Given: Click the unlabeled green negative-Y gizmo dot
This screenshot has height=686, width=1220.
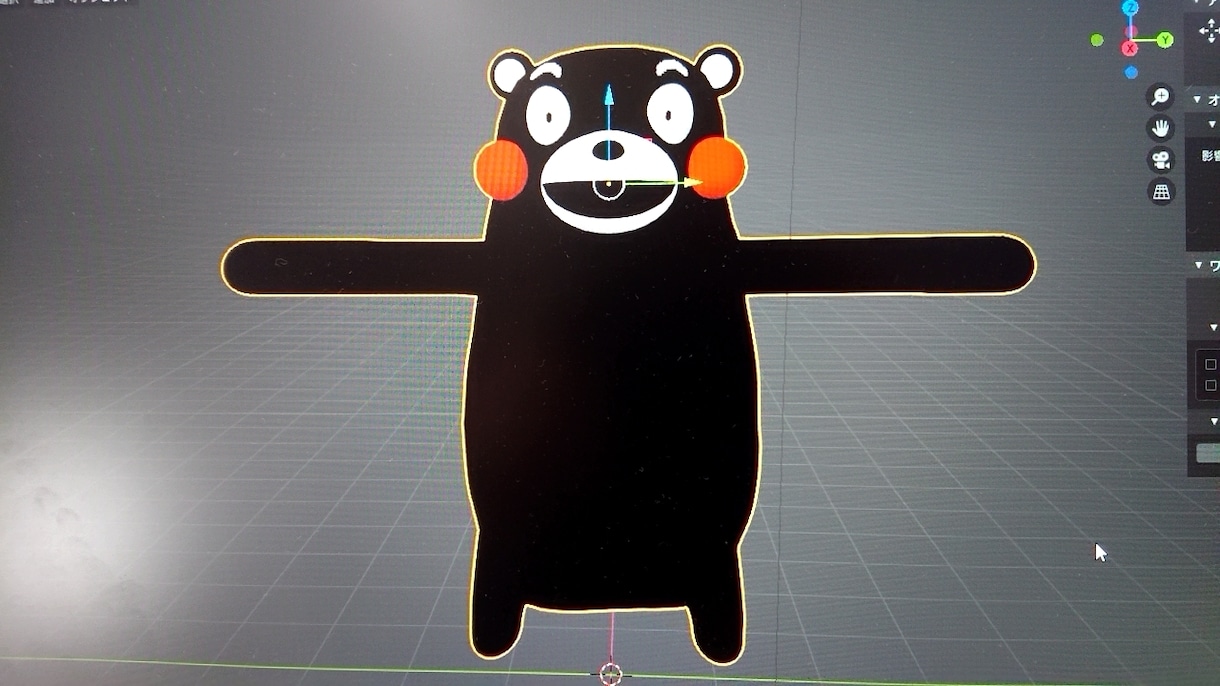Looking at the screenshot, I should coord(1097,40).
